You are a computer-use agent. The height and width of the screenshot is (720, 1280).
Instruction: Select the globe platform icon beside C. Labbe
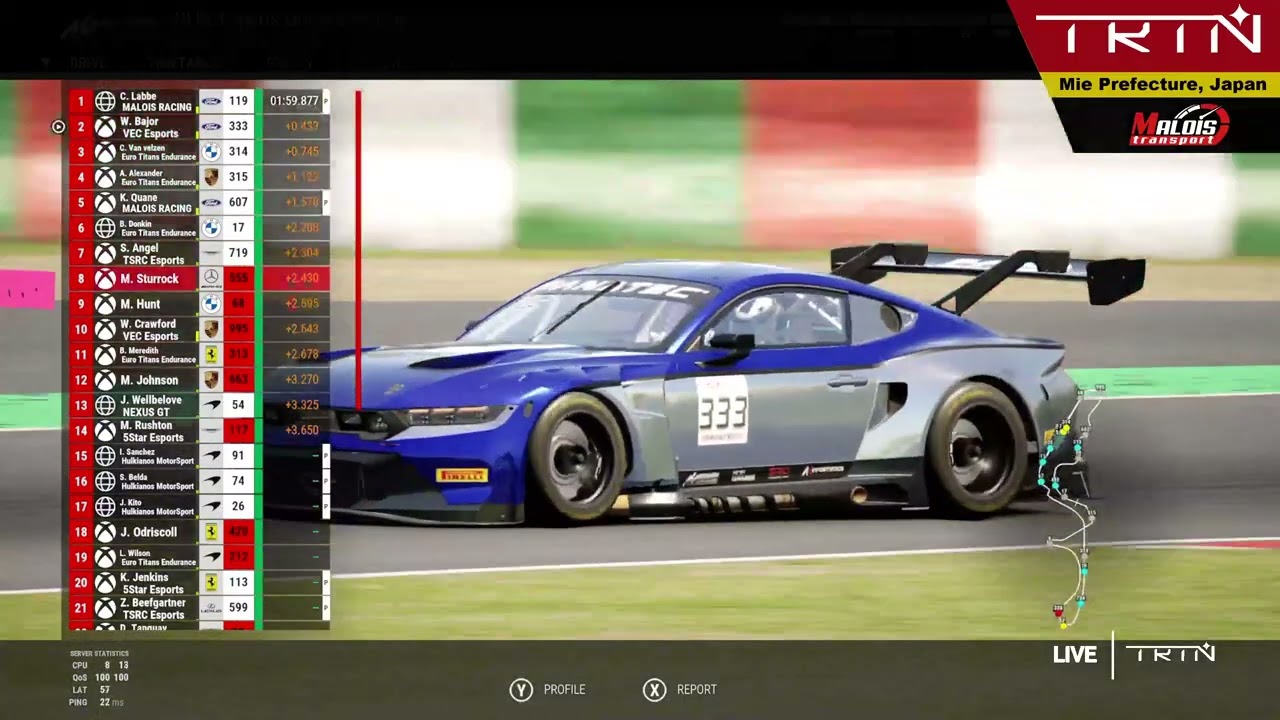[105, 101]
